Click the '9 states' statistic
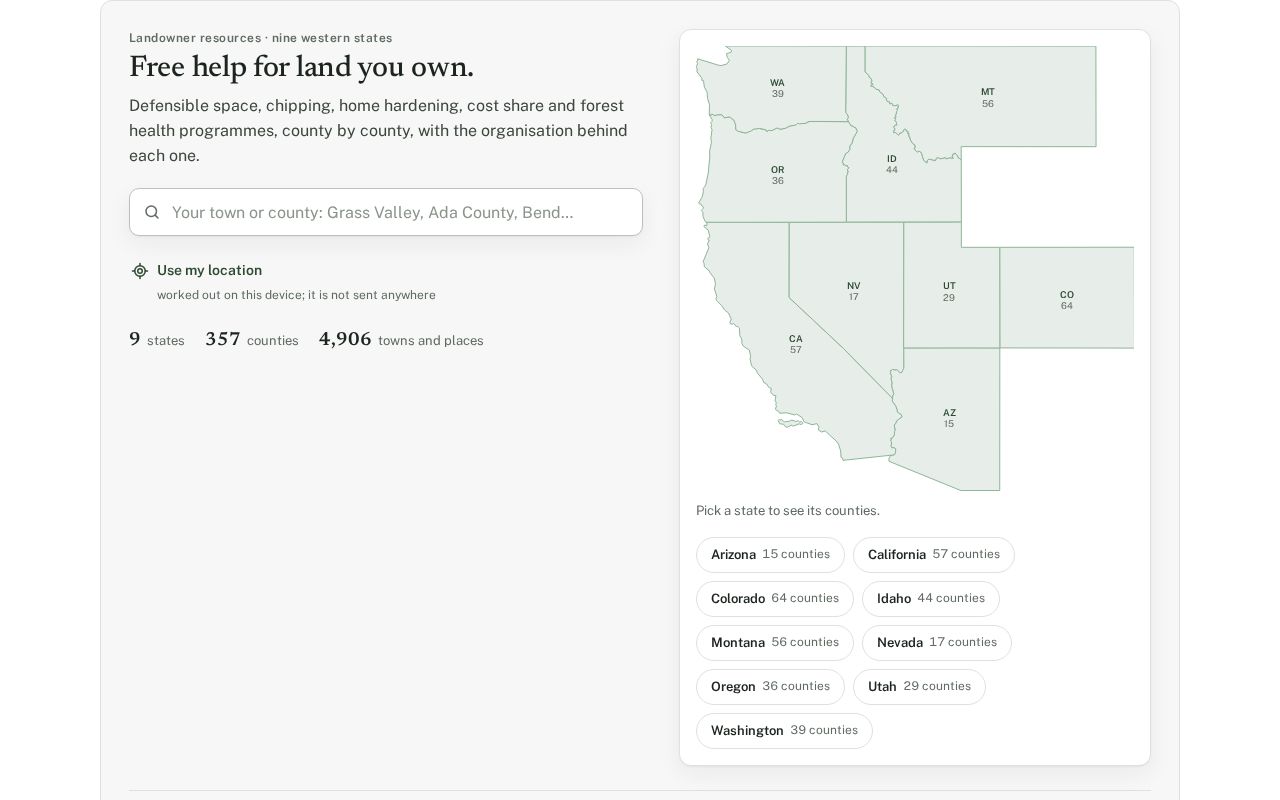Viewport: 1280px width, 800px height. coord(157,340)
